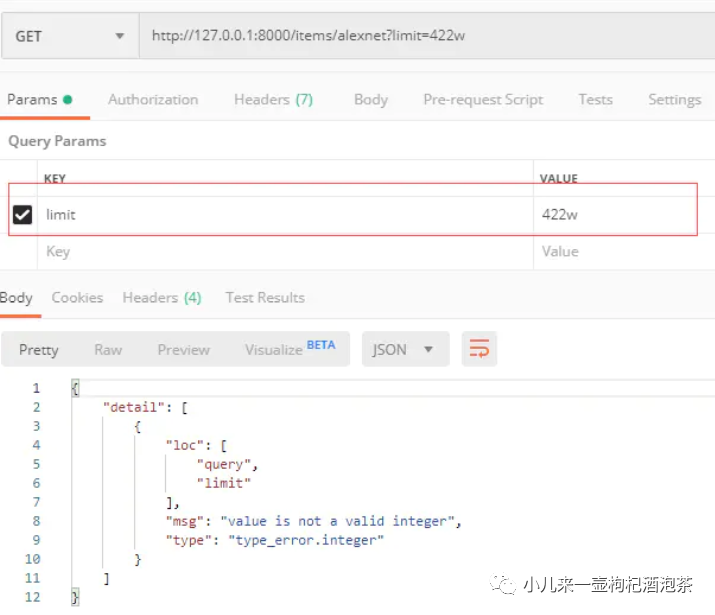Screen dimensions: 715x615
Task: Open the Test Results tab
Action: (x=265, y=297)
